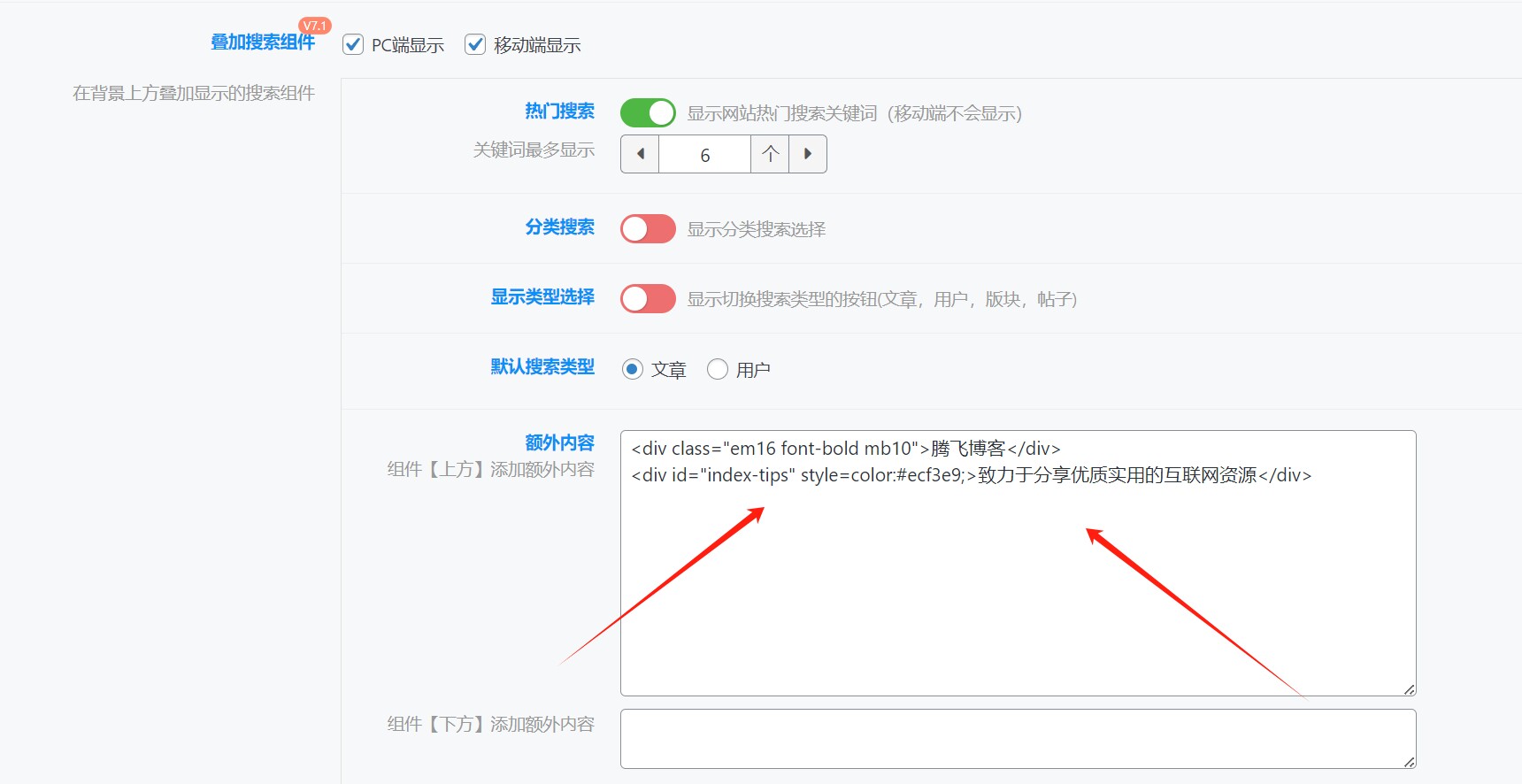This screenshot has width=1522, height=784.
Task: Turn off the 热门搜索 toggle
Action: coord(648,112)
